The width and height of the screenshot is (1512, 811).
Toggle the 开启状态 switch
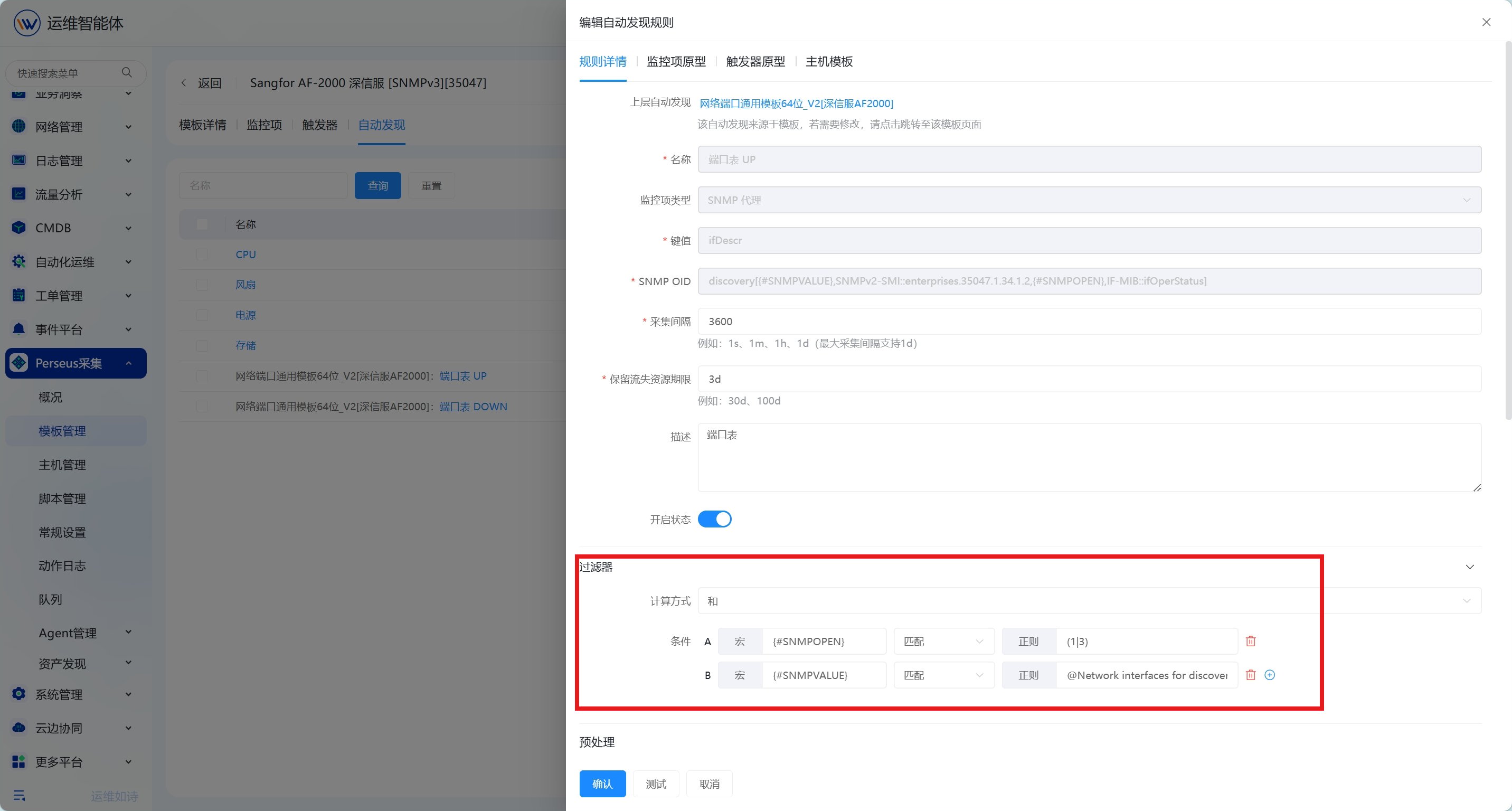pyautogui.click(x=714, y=520)
